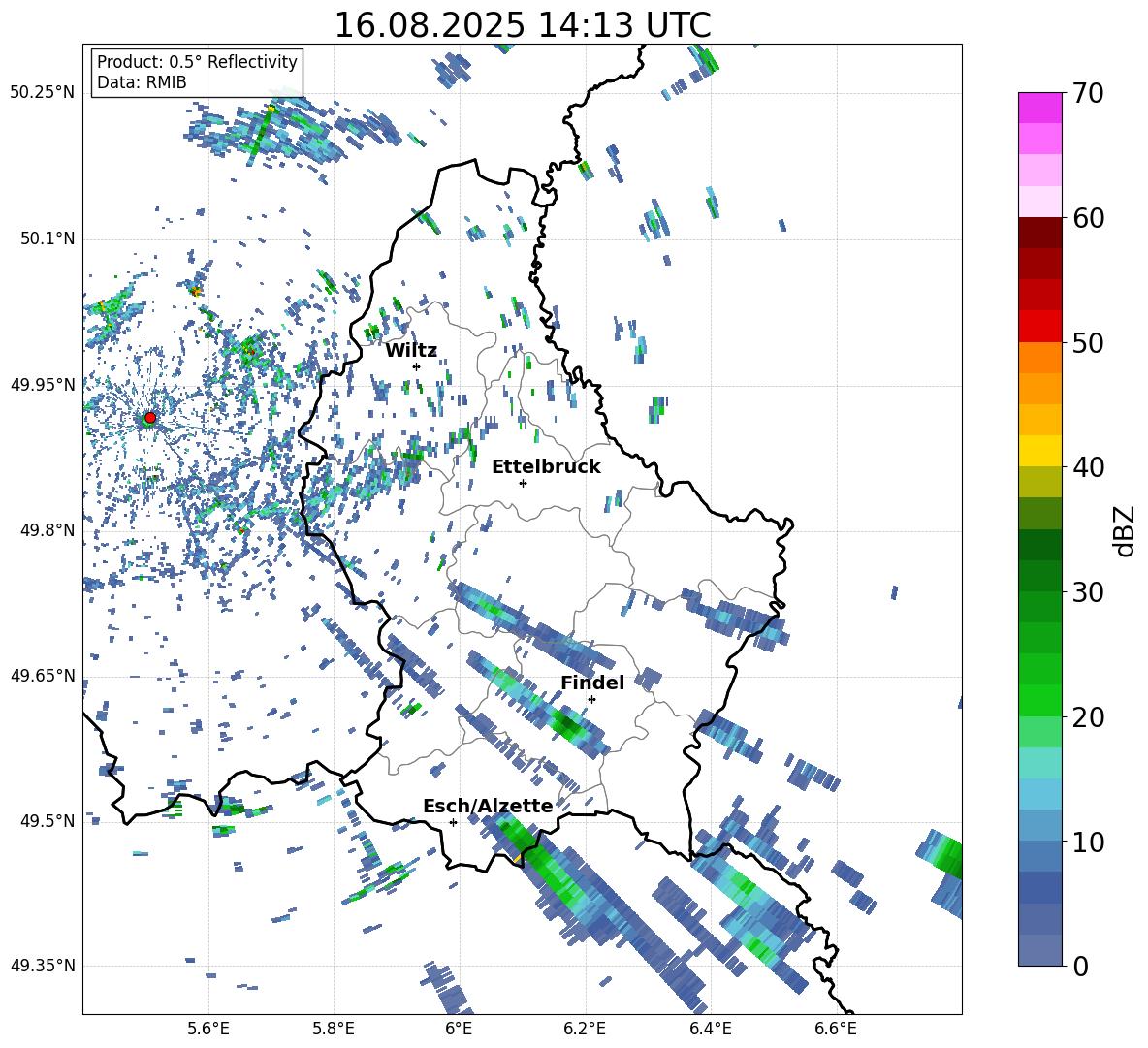Click the Findel city label
This screenshot has height=1048, width=1148.
pos(592,683)
